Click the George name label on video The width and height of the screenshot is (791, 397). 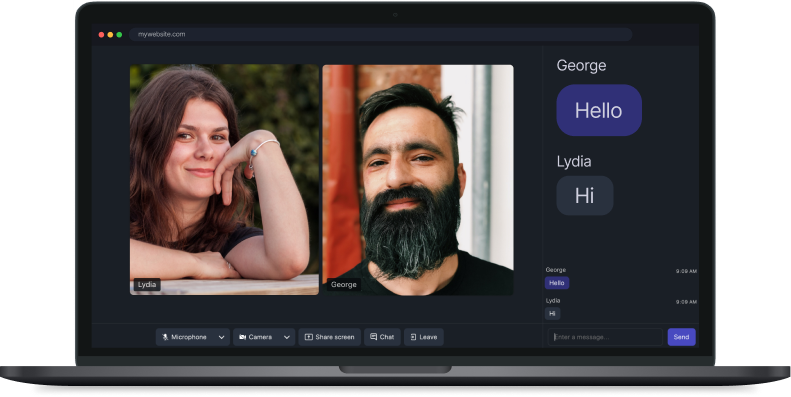[x=344, y=285]
